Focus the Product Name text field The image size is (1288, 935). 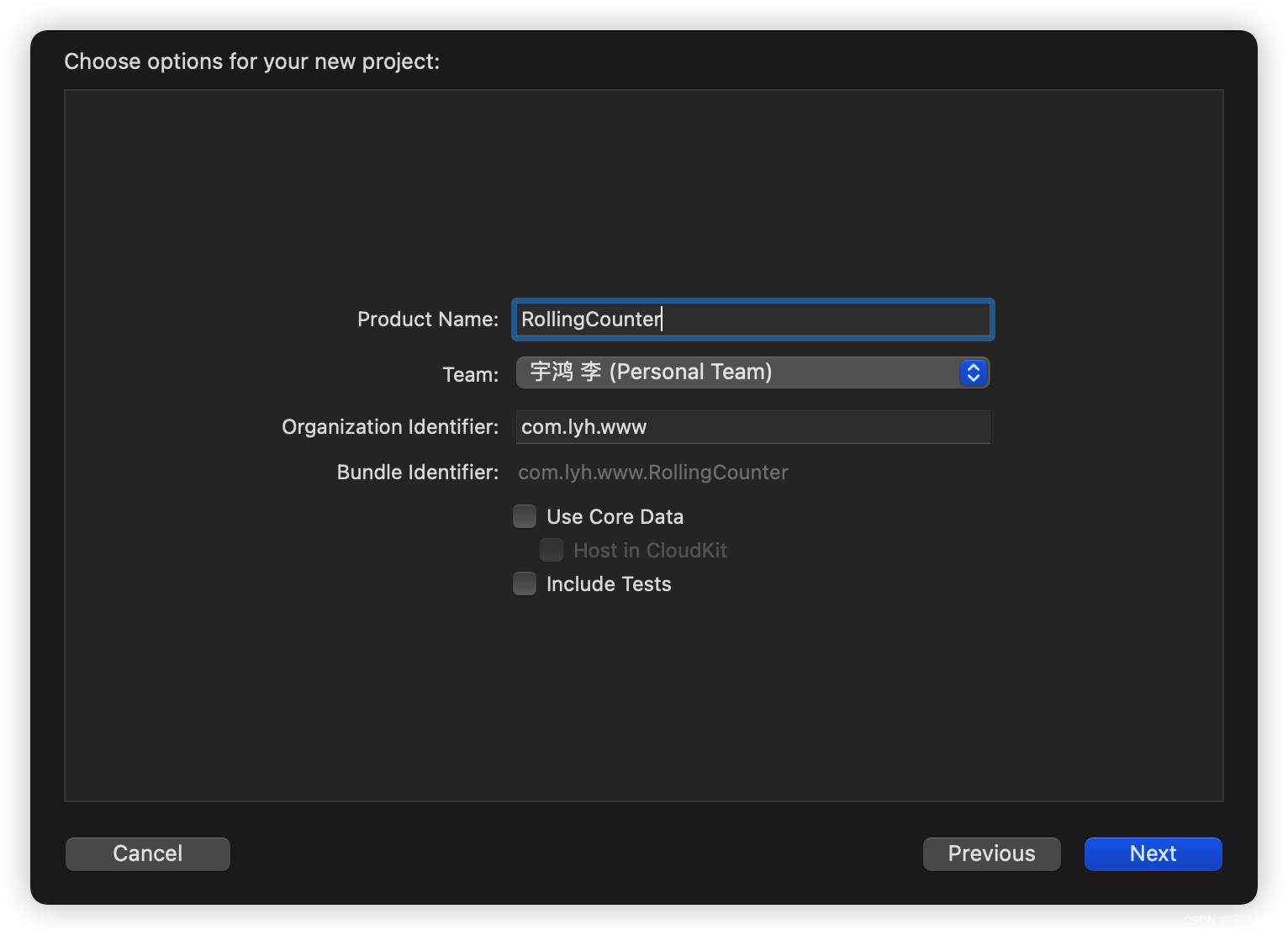(x=752, y=320)
